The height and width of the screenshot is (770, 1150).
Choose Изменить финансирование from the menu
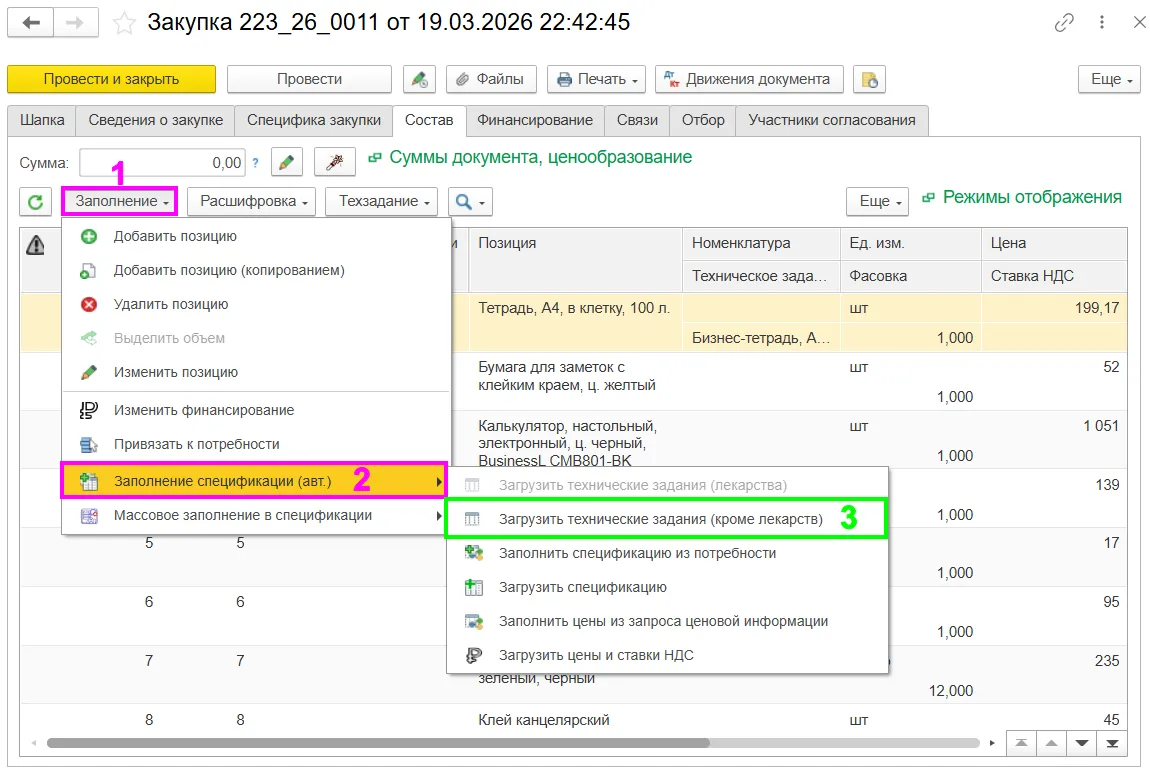coord(255,411)
